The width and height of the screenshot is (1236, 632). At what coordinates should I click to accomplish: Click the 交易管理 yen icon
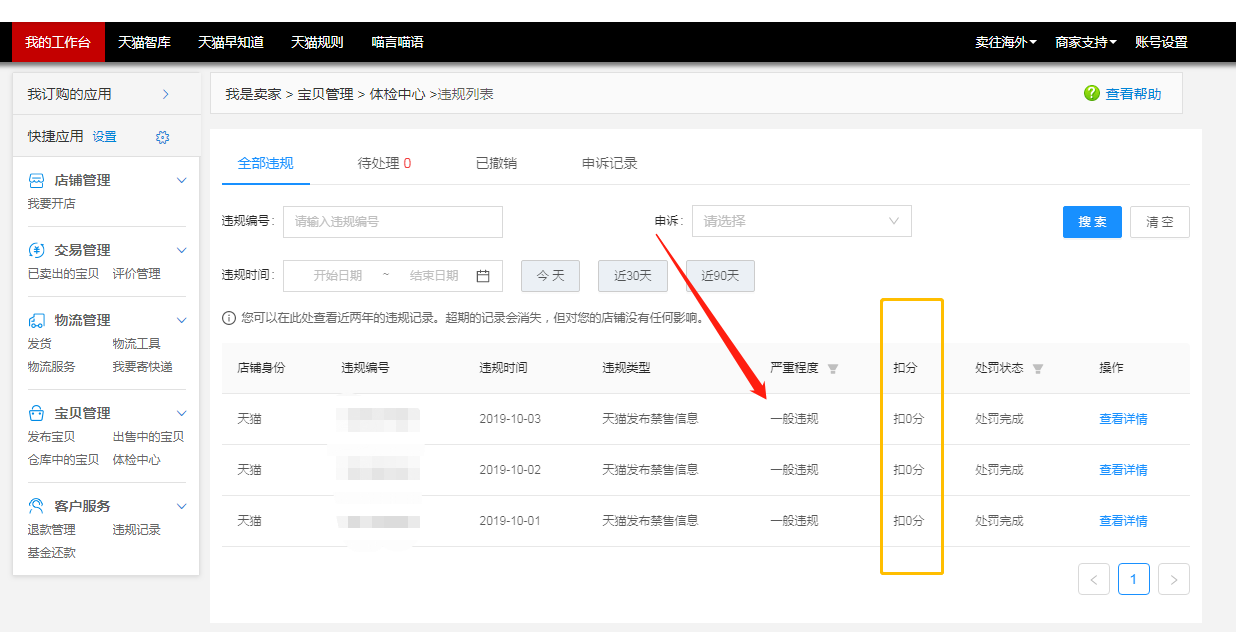37,250
